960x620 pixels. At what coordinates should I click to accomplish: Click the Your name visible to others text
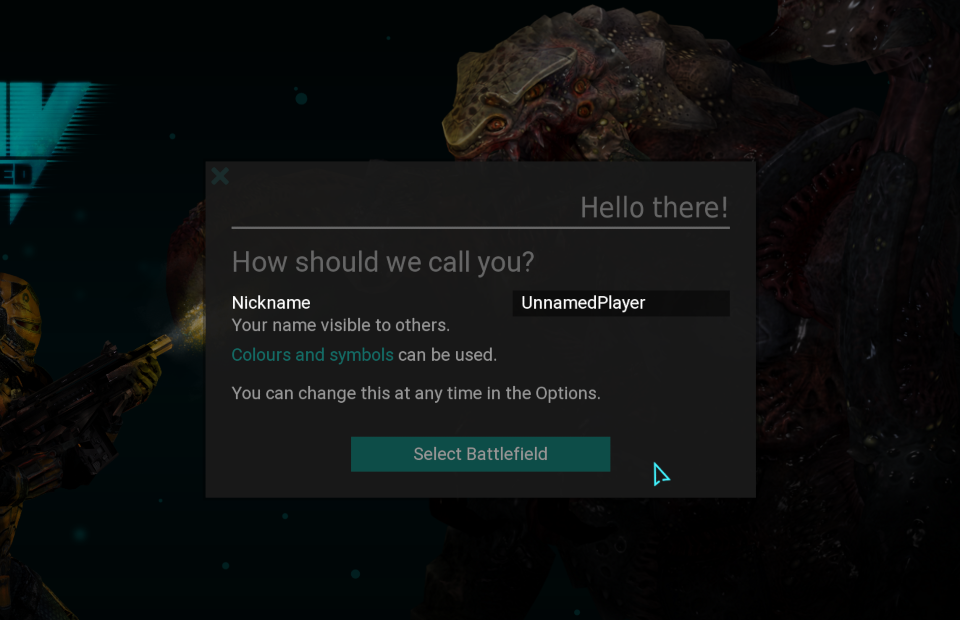tap(340, 325)
